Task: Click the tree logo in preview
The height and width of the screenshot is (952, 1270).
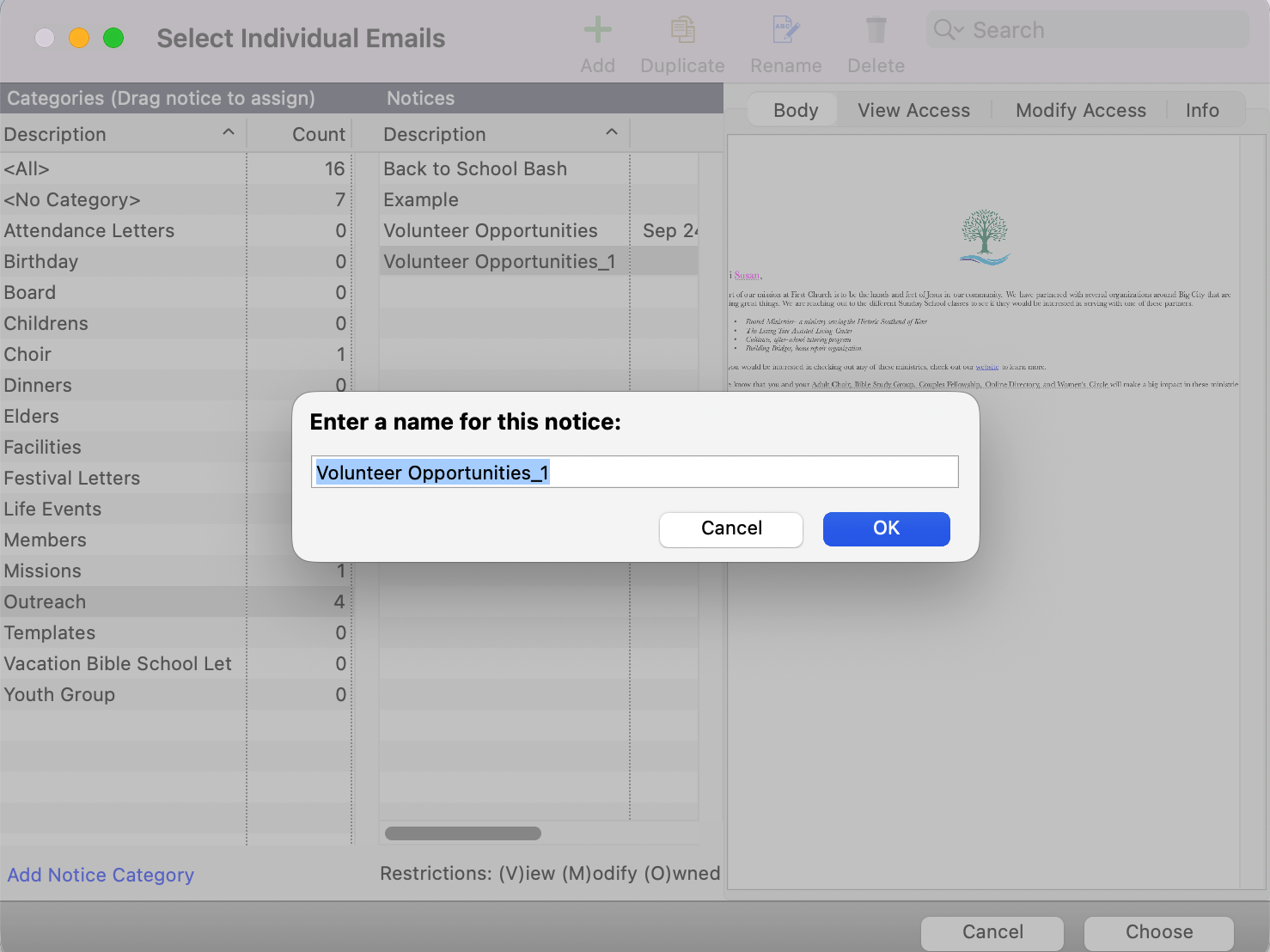Action: [985, 237]
